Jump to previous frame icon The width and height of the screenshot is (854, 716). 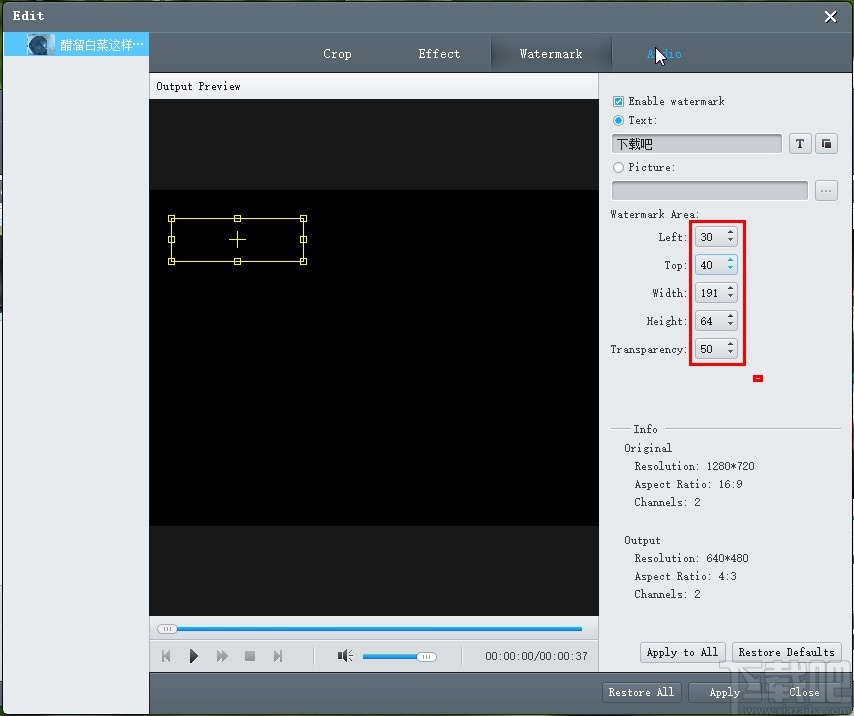pos(166,656)
